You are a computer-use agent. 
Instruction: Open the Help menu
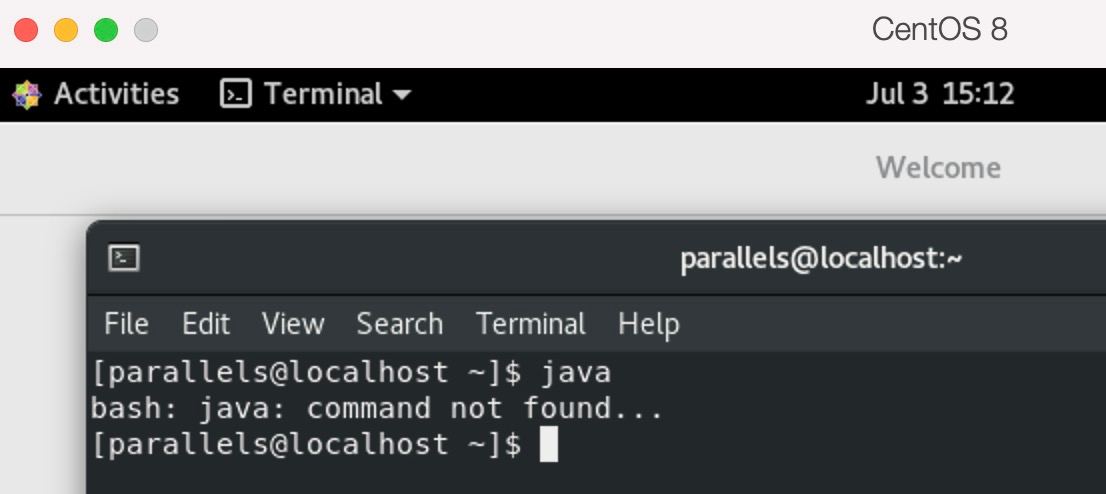(x=648, y=324)
